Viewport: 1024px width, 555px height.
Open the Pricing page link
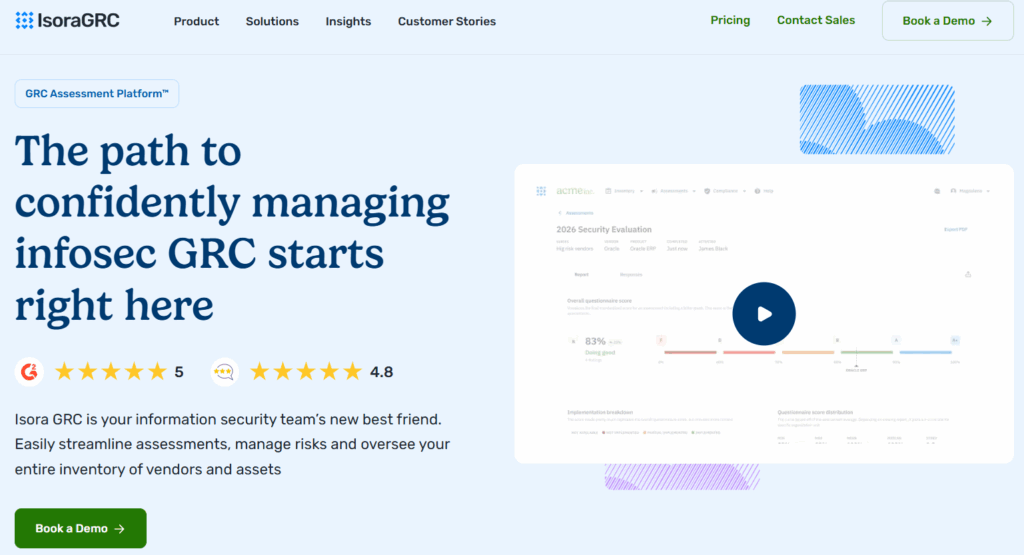(x=730, y=20)
